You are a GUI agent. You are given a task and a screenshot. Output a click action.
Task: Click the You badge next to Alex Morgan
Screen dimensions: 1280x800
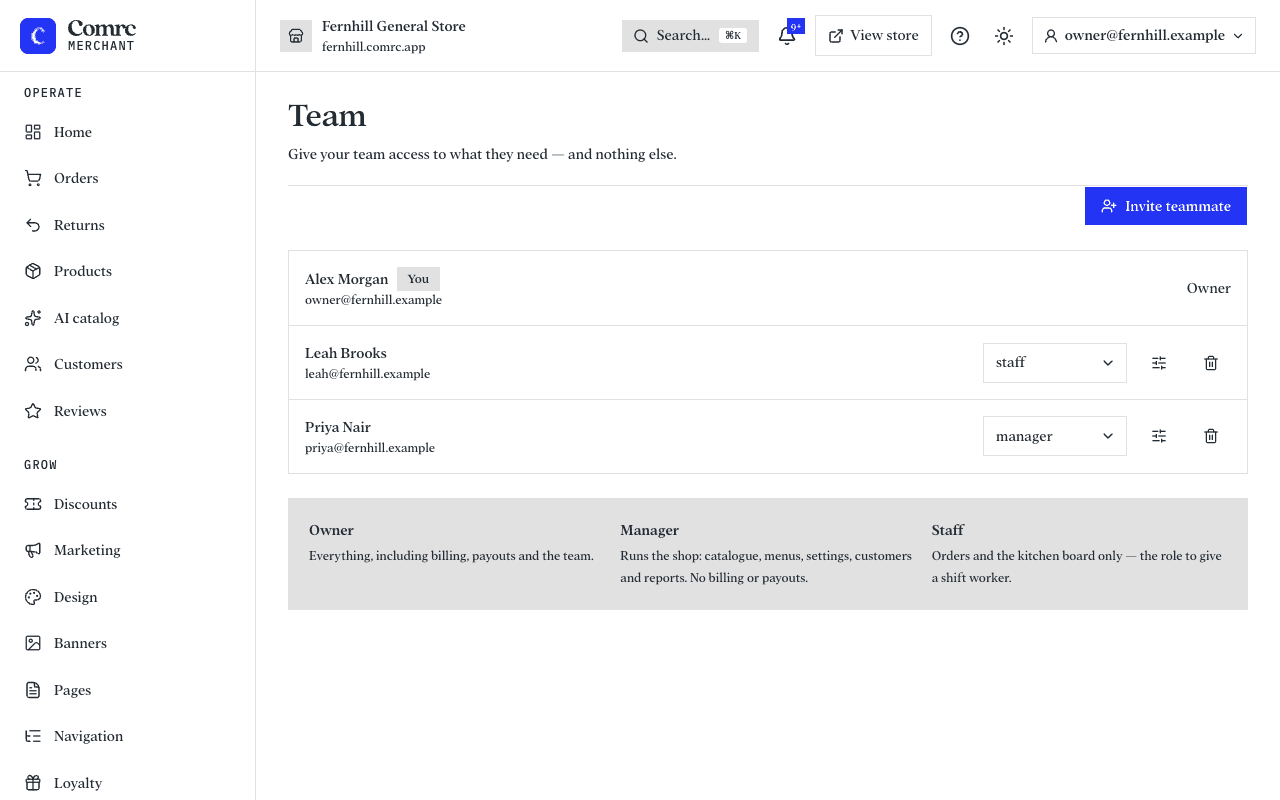pos(418,279)
